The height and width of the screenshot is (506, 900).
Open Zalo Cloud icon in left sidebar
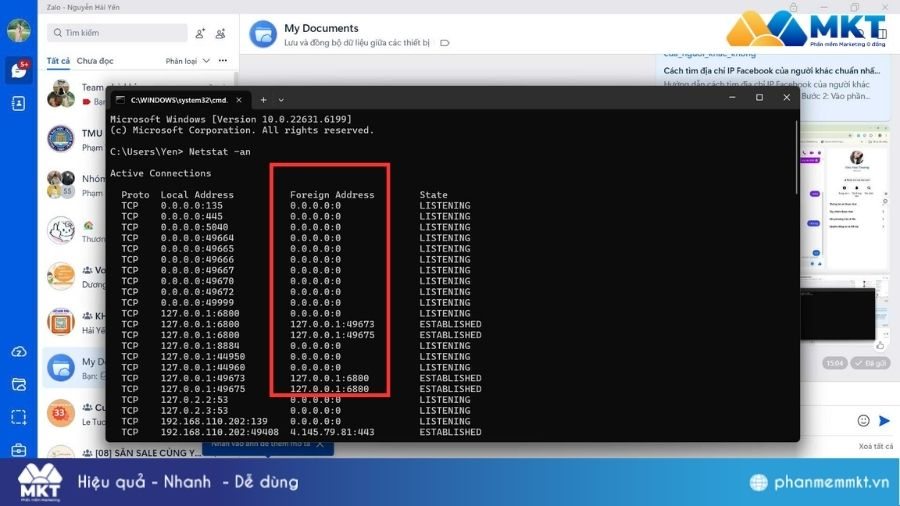pyautogui.click(x=18, y=352)
